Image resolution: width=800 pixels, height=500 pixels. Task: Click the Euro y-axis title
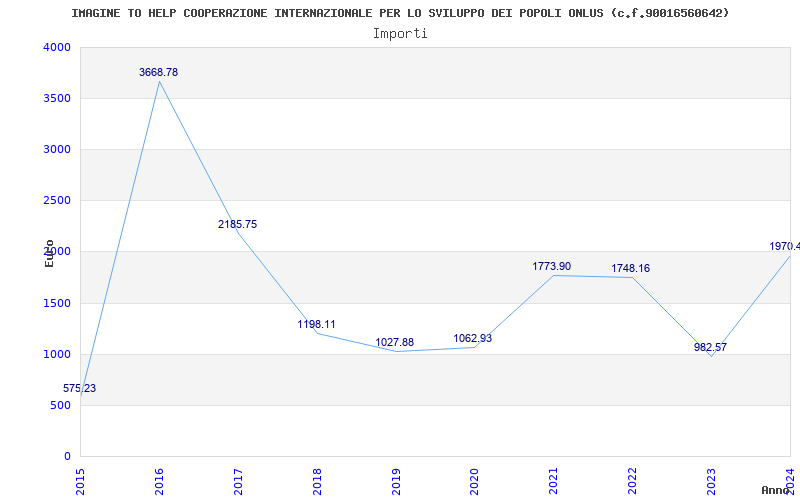pyautogui.click(x=49, y=253)
